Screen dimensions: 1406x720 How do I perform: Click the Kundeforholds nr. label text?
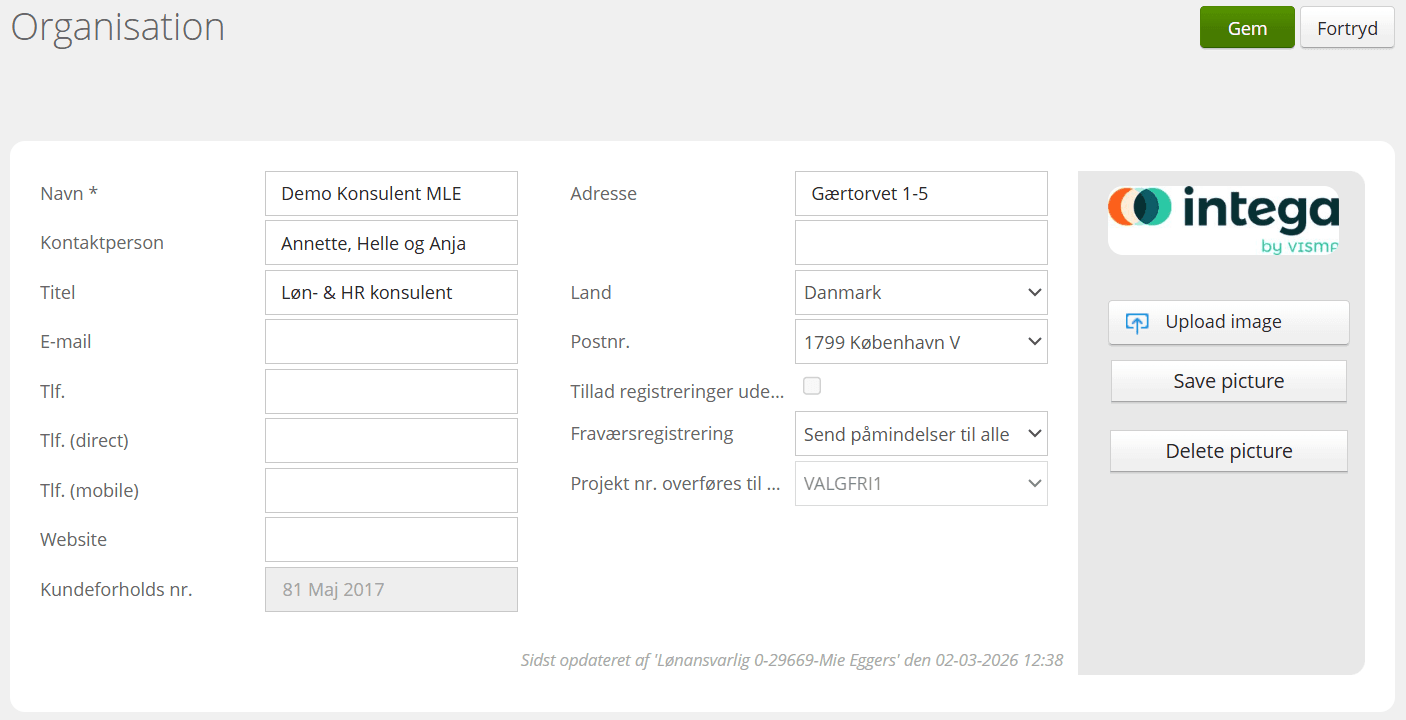pos(116,590)
